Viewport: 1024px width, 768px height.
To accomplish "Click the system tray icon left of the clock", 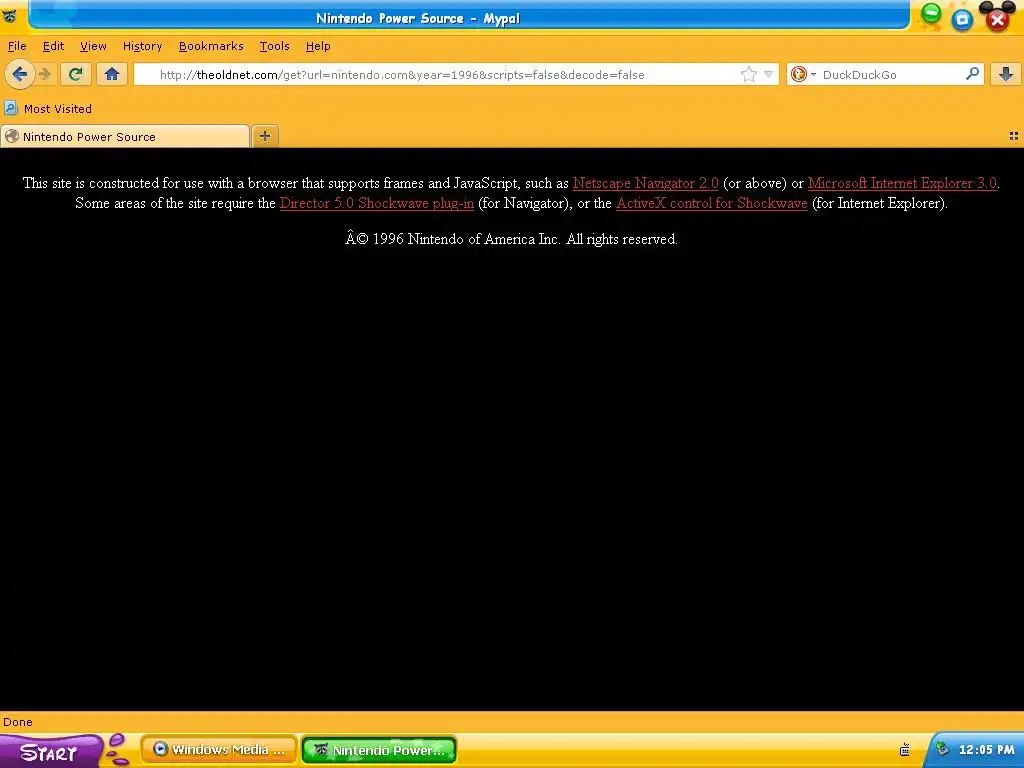I will click(x=904, y=750).
